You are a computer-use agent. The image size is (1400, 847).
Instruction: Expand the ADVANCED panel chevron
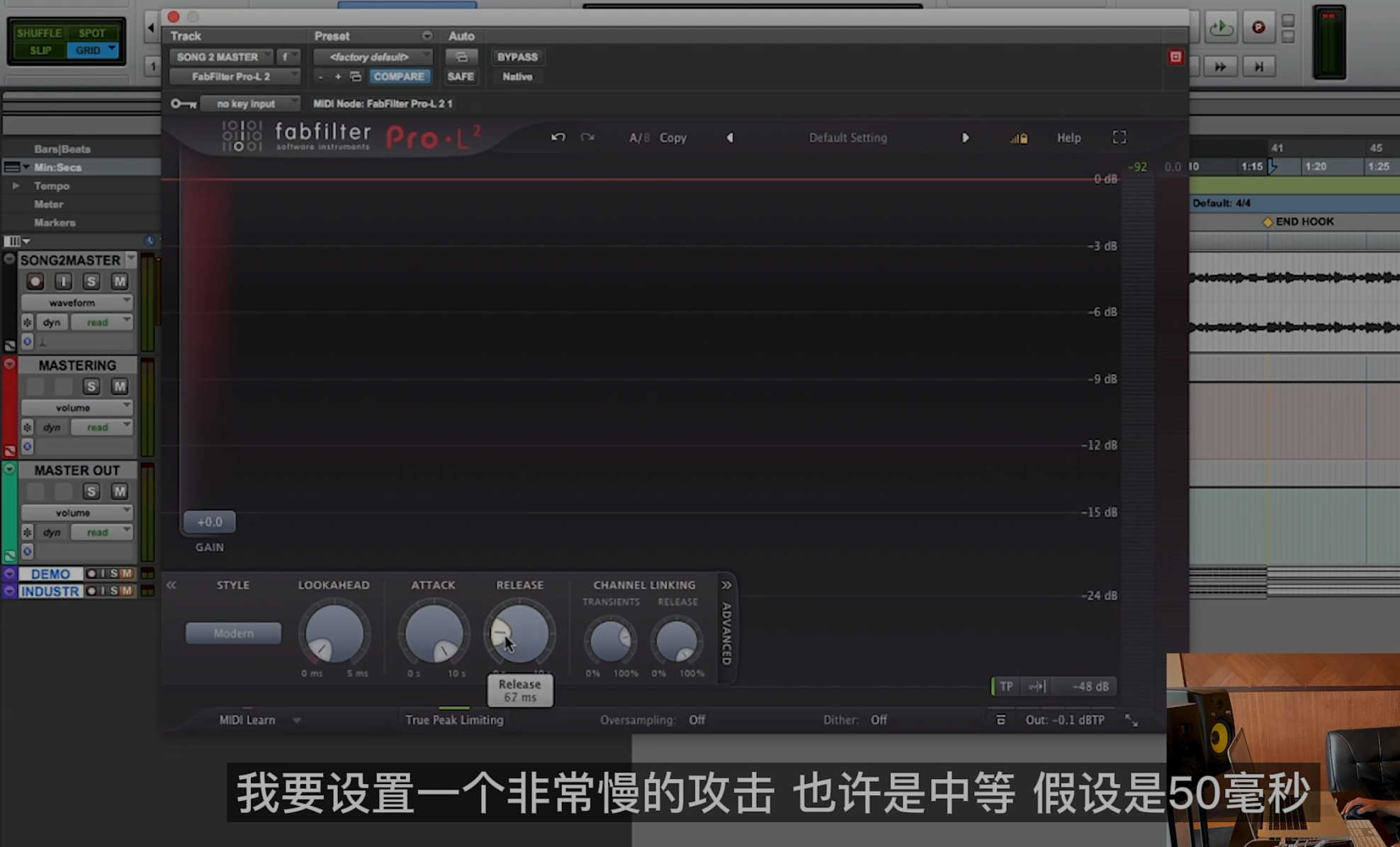pos(726,585)
